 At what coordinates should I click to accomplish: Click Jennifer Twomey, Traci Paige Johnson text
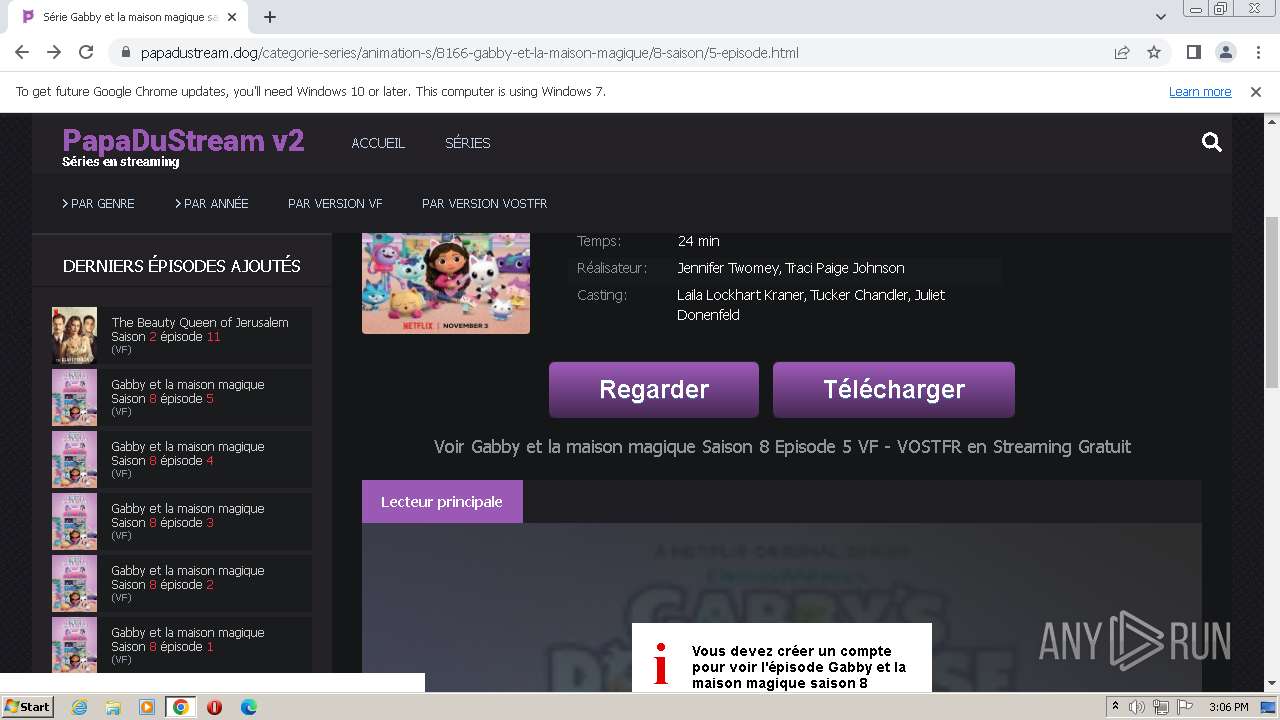(791, 268)
